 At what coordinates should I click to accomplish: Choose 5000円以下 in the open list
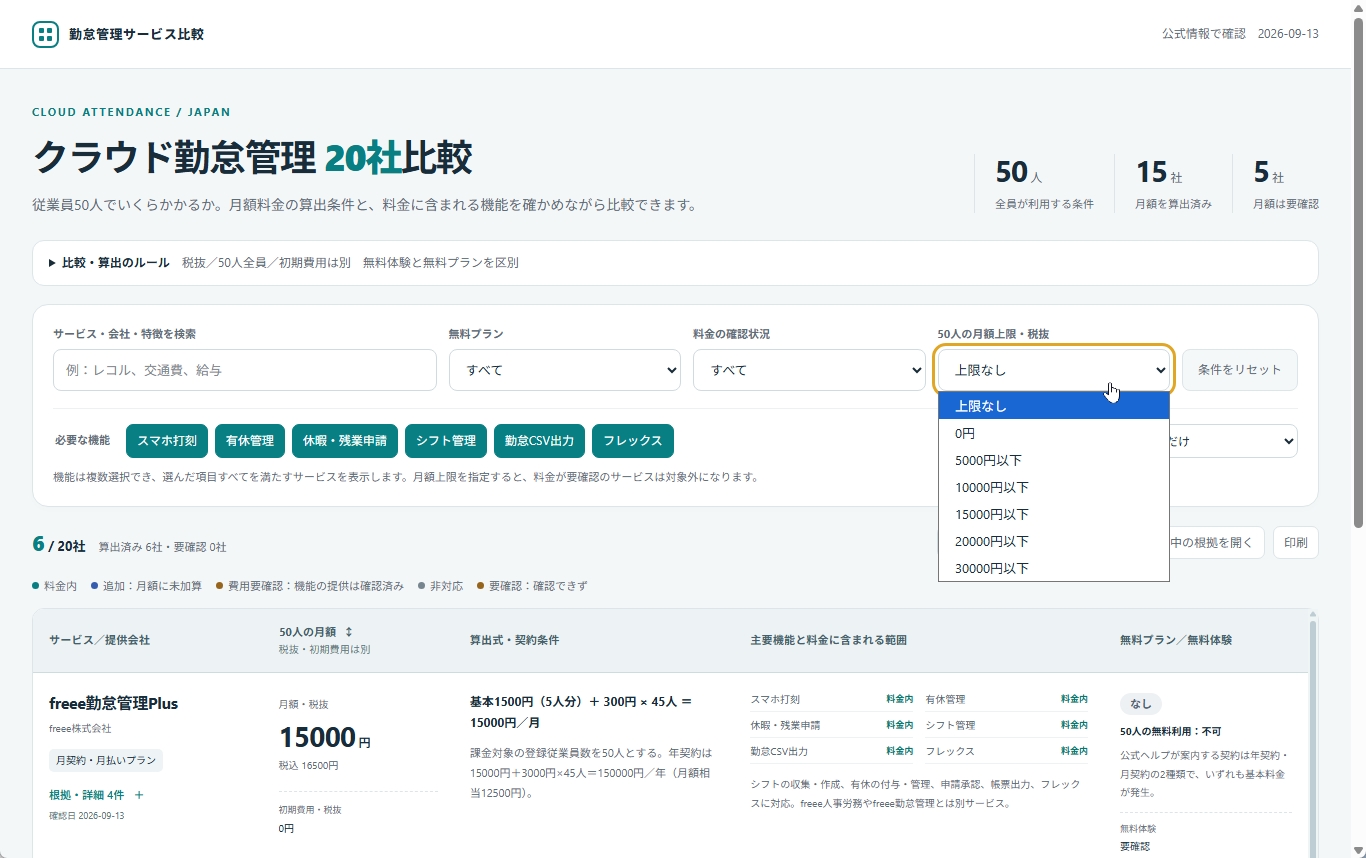pos(1054,460)
